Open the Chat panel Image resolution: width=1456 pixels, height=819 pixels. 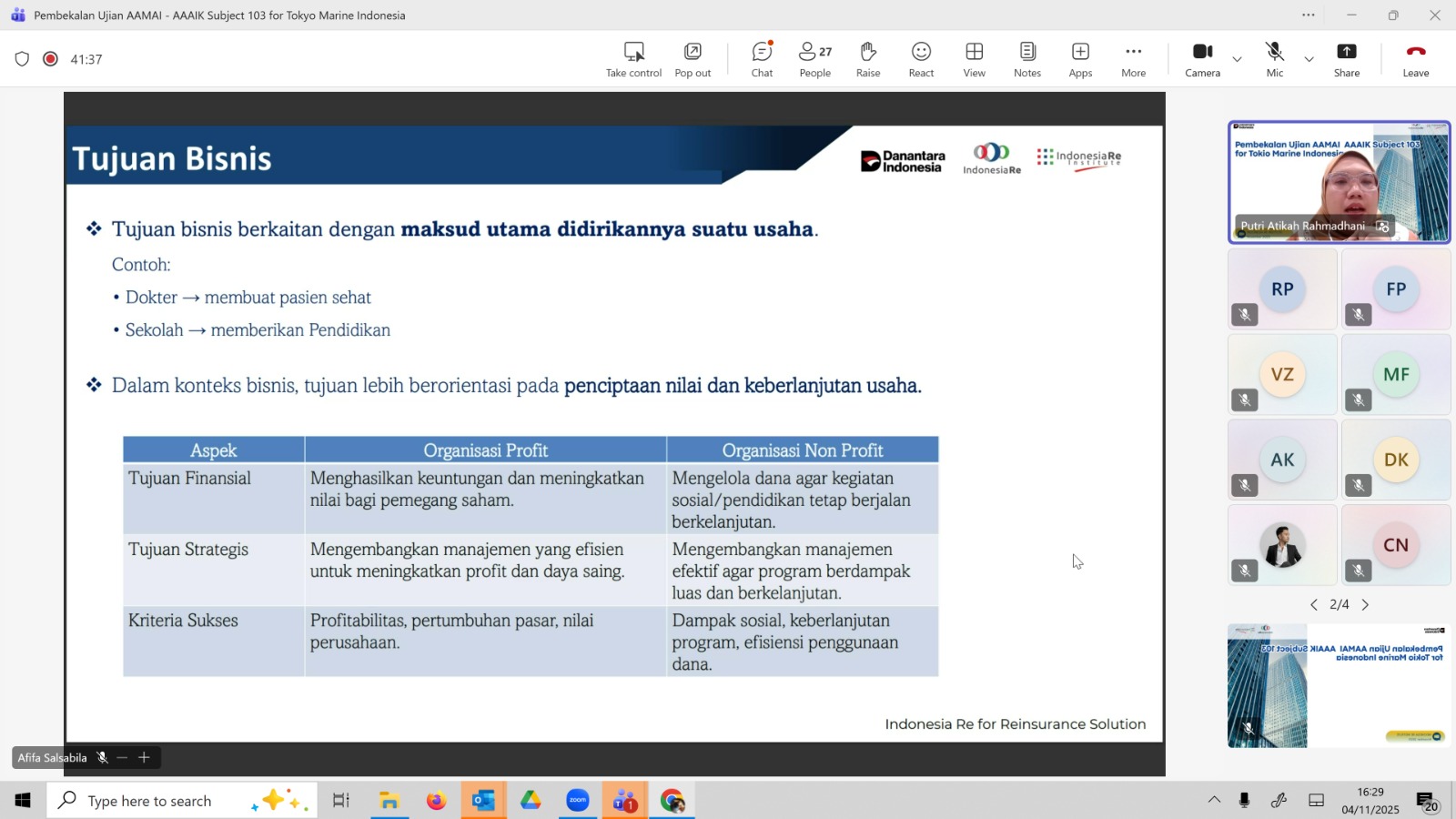[762, 59]
